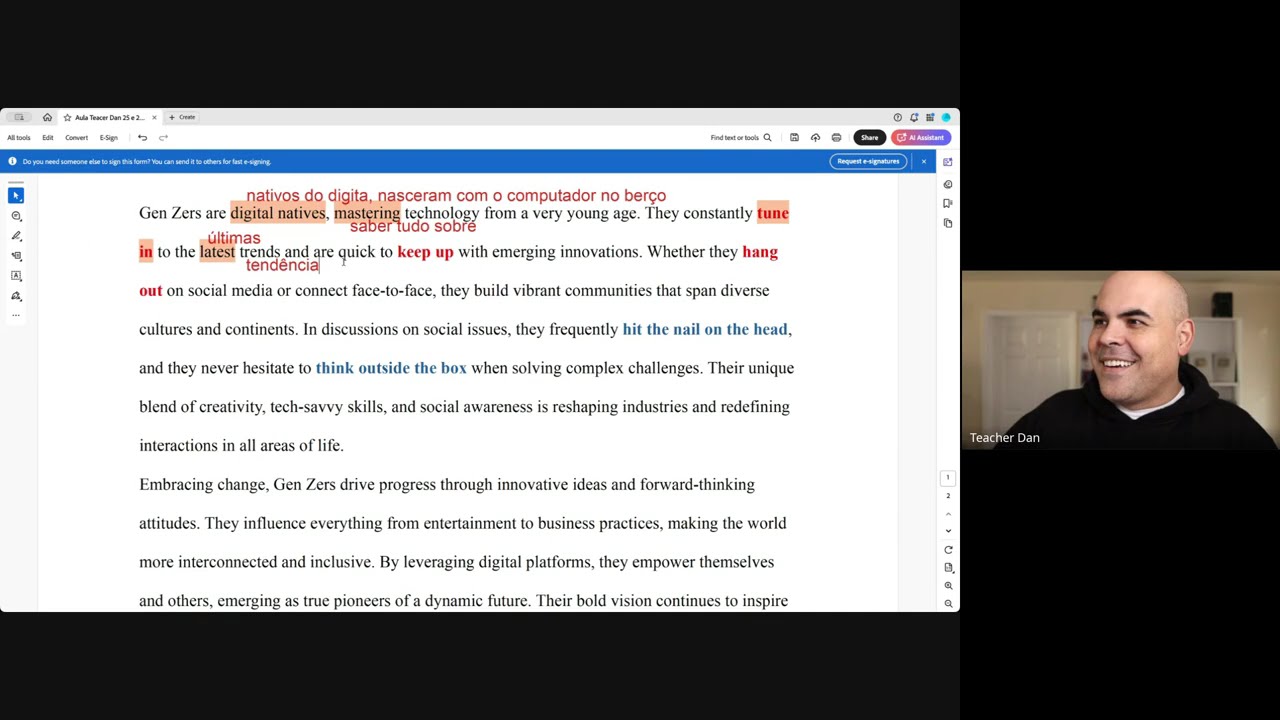Open the All tools menu

19,137
